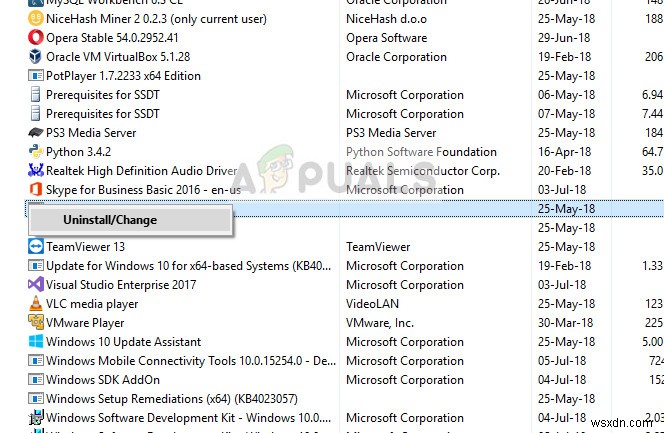664x433 pixels.
Task: Click the Update for Windows 10 icon
Action: pos(36,266)
